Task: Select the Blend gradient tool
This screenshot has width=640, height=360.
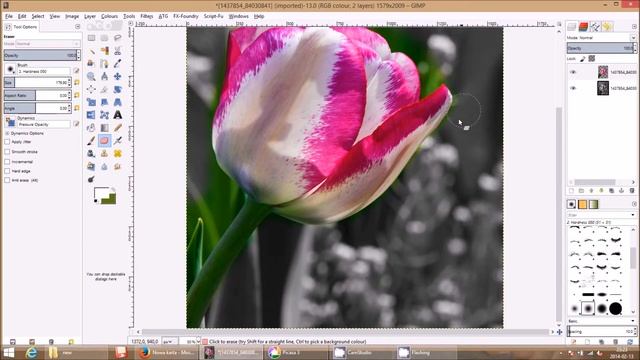Action: point(104,128)
